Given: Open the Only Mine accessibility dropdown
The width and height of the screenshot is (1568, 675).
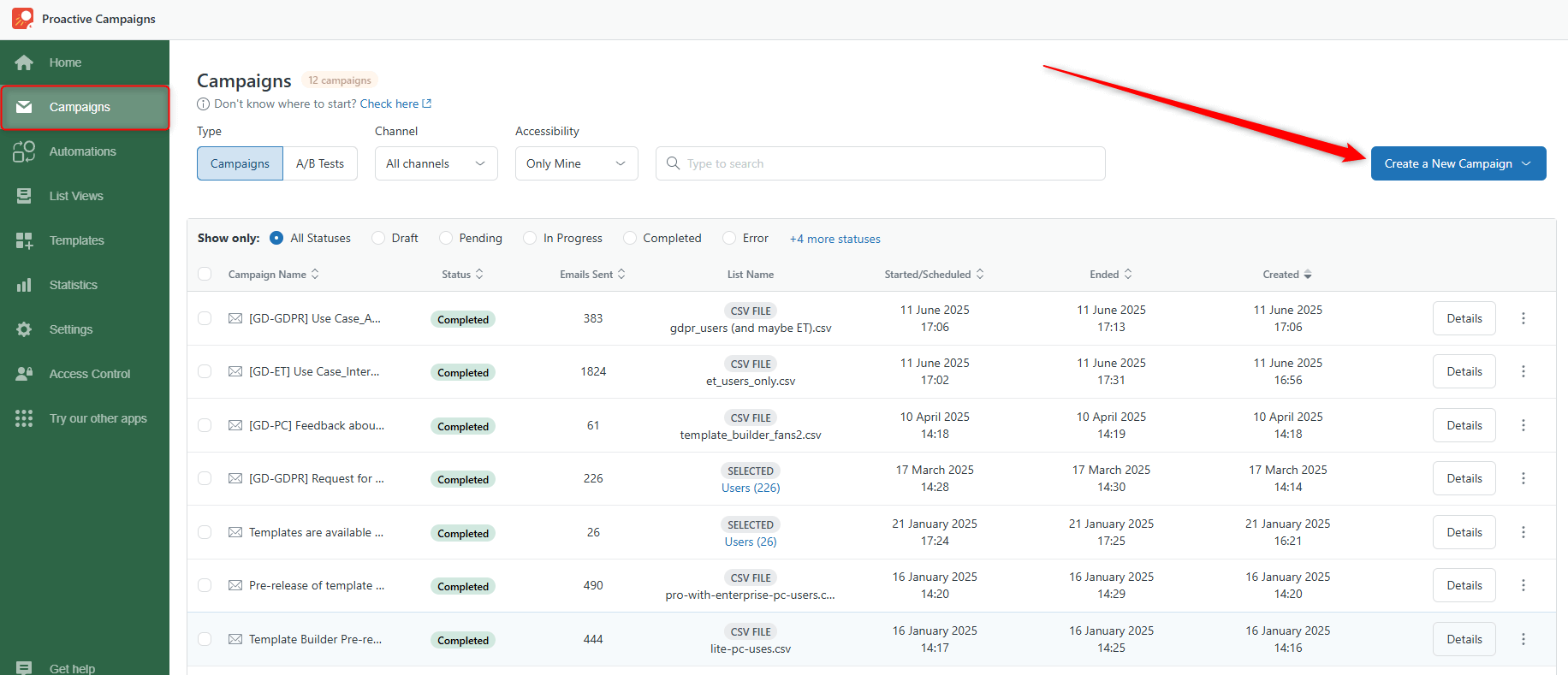Looking at the screenshot, I should [576, 163].
